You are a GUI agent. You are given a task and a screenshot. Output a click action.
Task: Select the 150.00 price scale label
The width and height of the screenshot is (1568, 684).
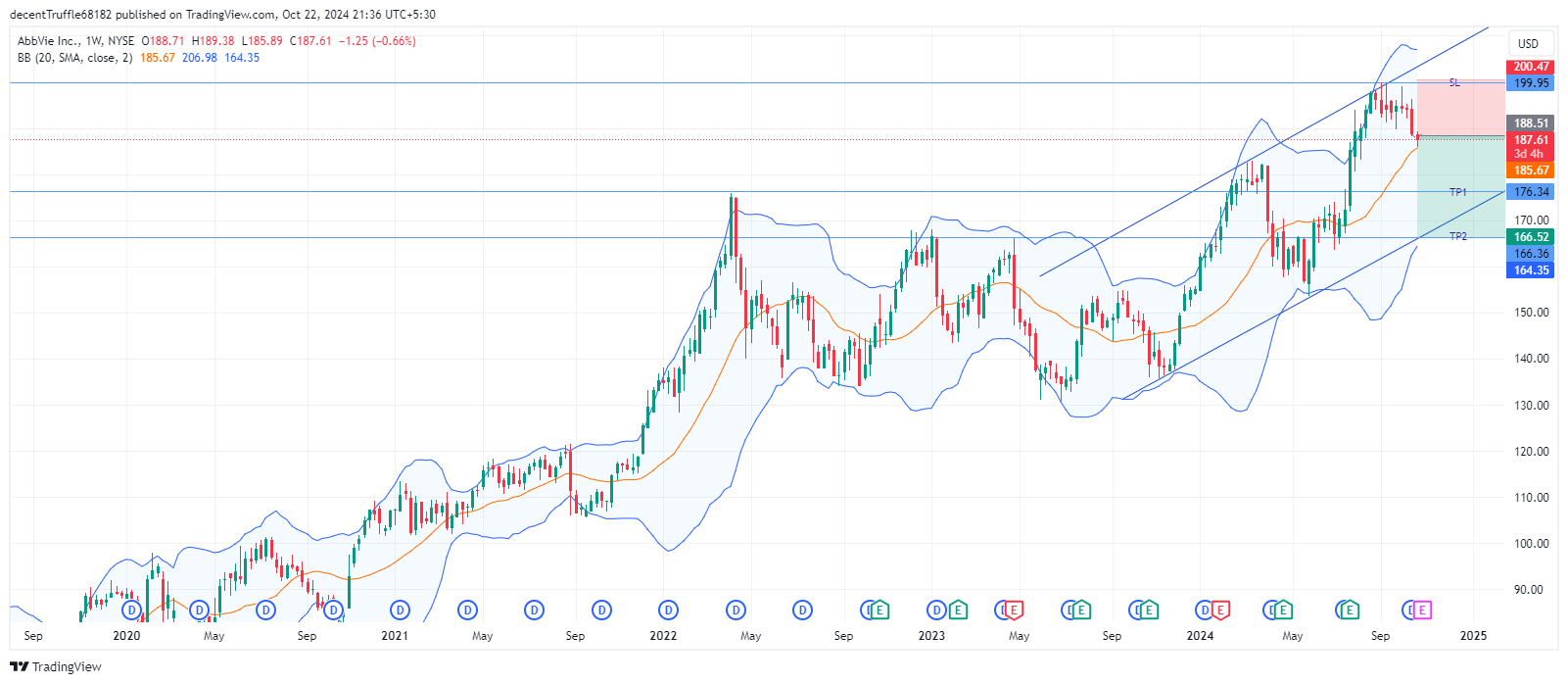click(1531, 313)
